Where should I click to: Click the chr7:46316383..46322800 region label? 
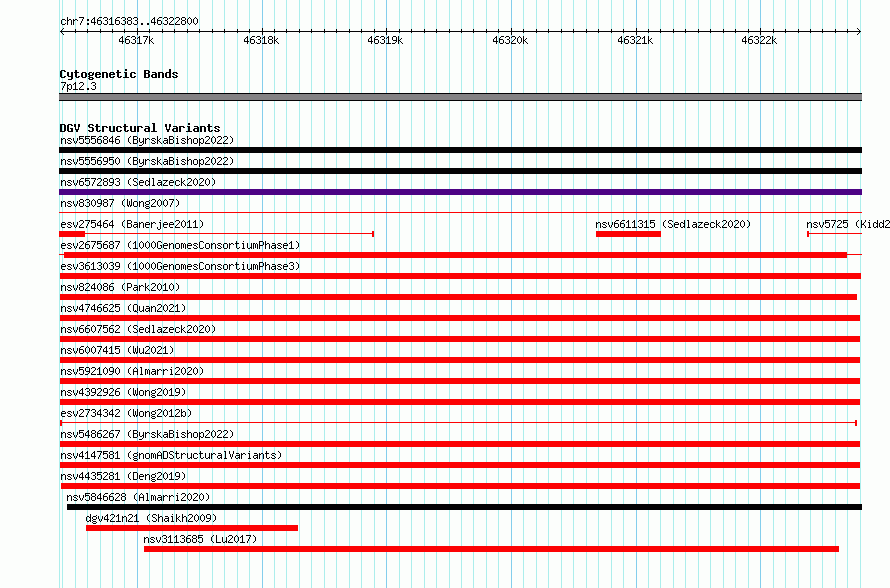tap(129, 21)
